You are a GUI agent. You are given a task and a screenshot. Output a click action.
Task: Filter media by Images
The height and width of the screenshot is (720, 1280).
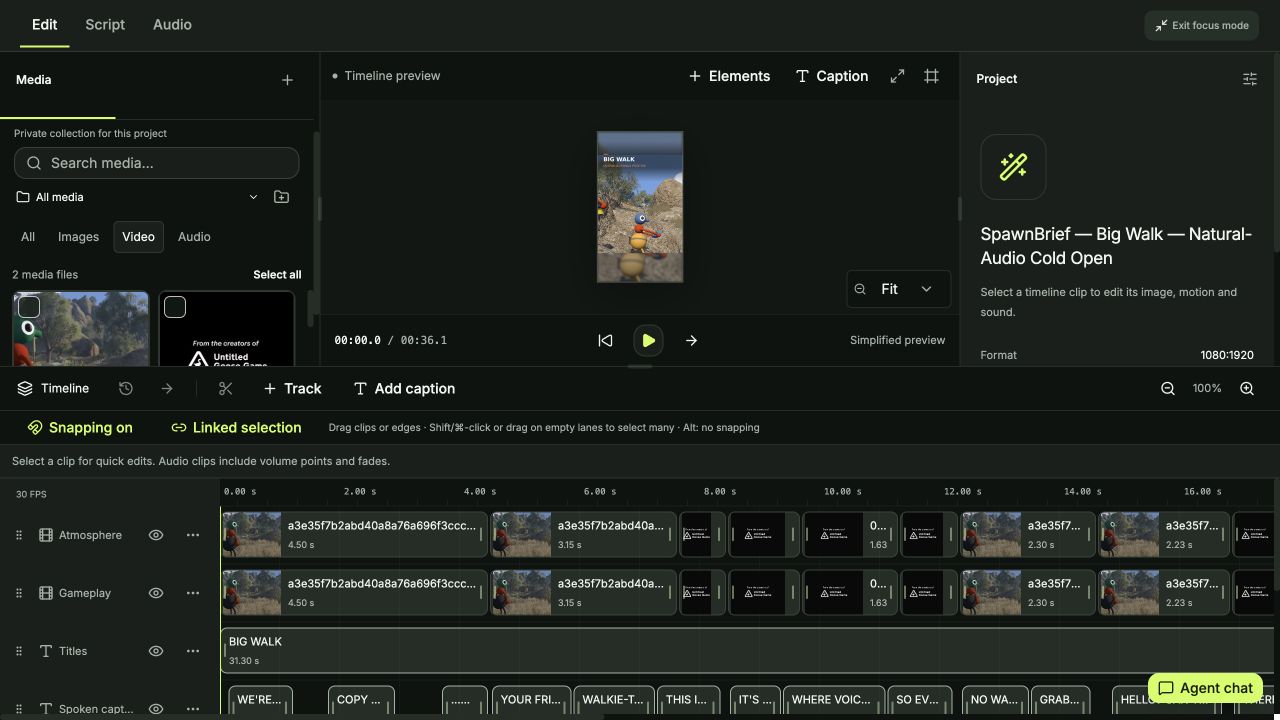coord(78,237)
